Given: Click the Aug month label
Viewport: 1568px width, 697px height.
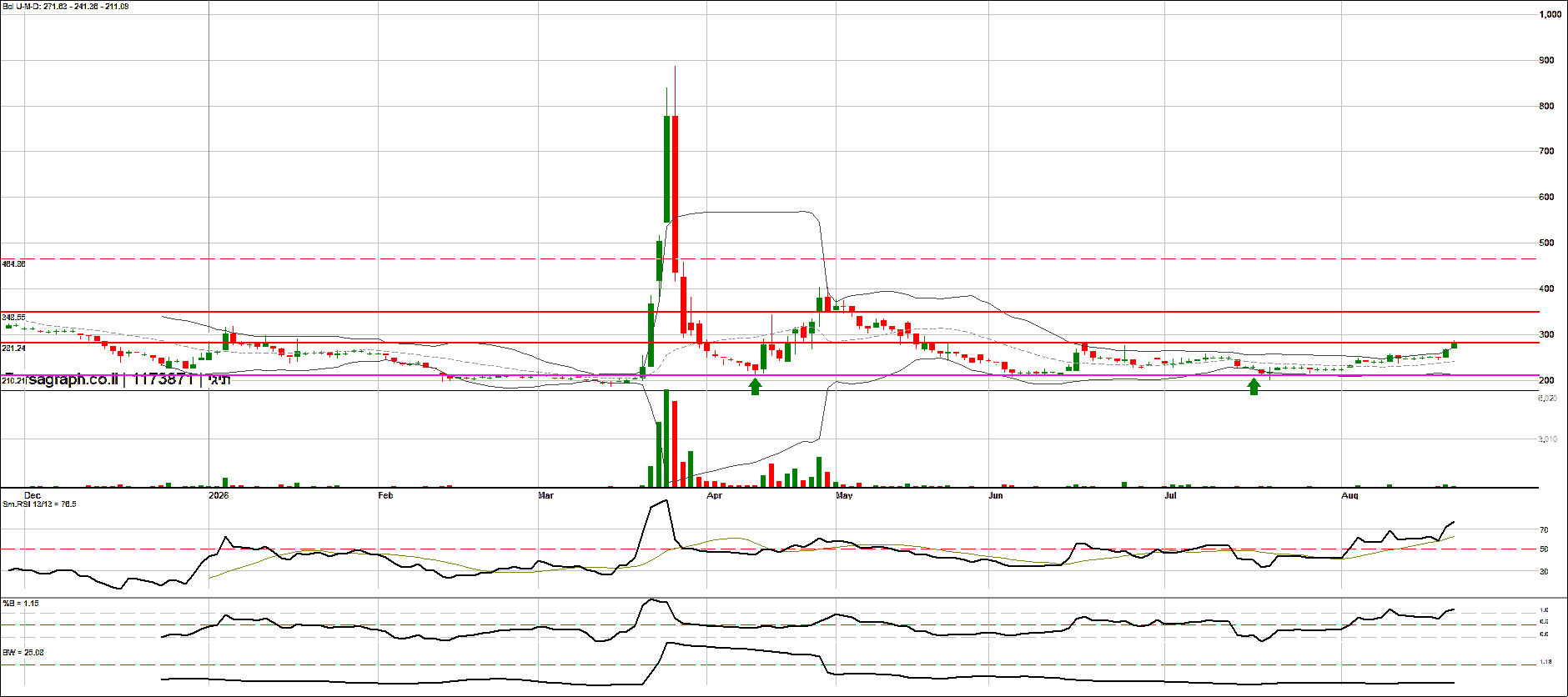Looking at the screenshot, I should click(x=1349, y=495).
